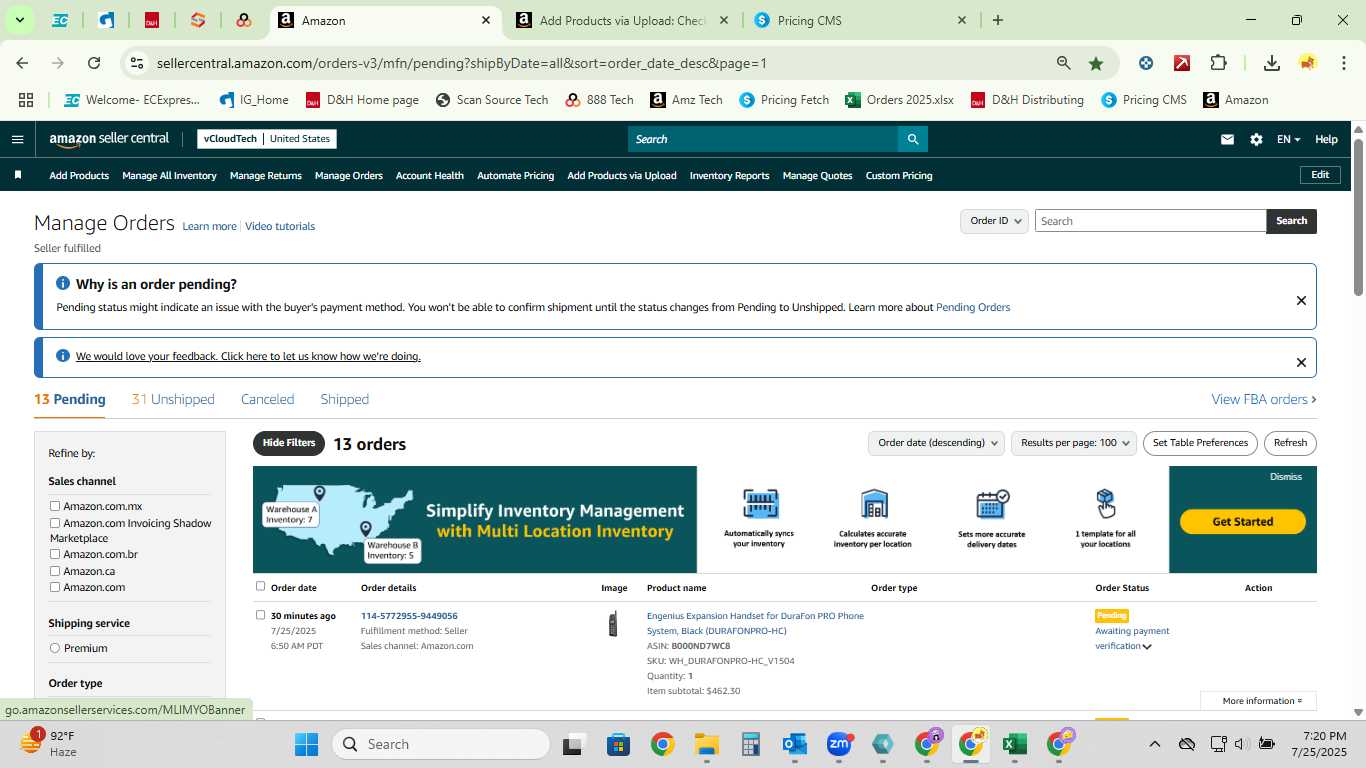Close the 'Why is an order pending?' banner
The image size is (1366, 768).
coord(1301,300)
